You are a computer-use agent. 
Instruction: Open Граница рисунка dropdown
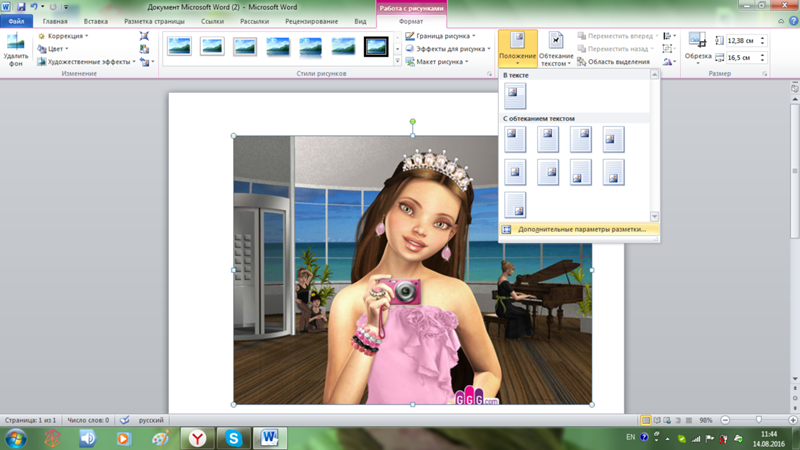coord(441,36)
